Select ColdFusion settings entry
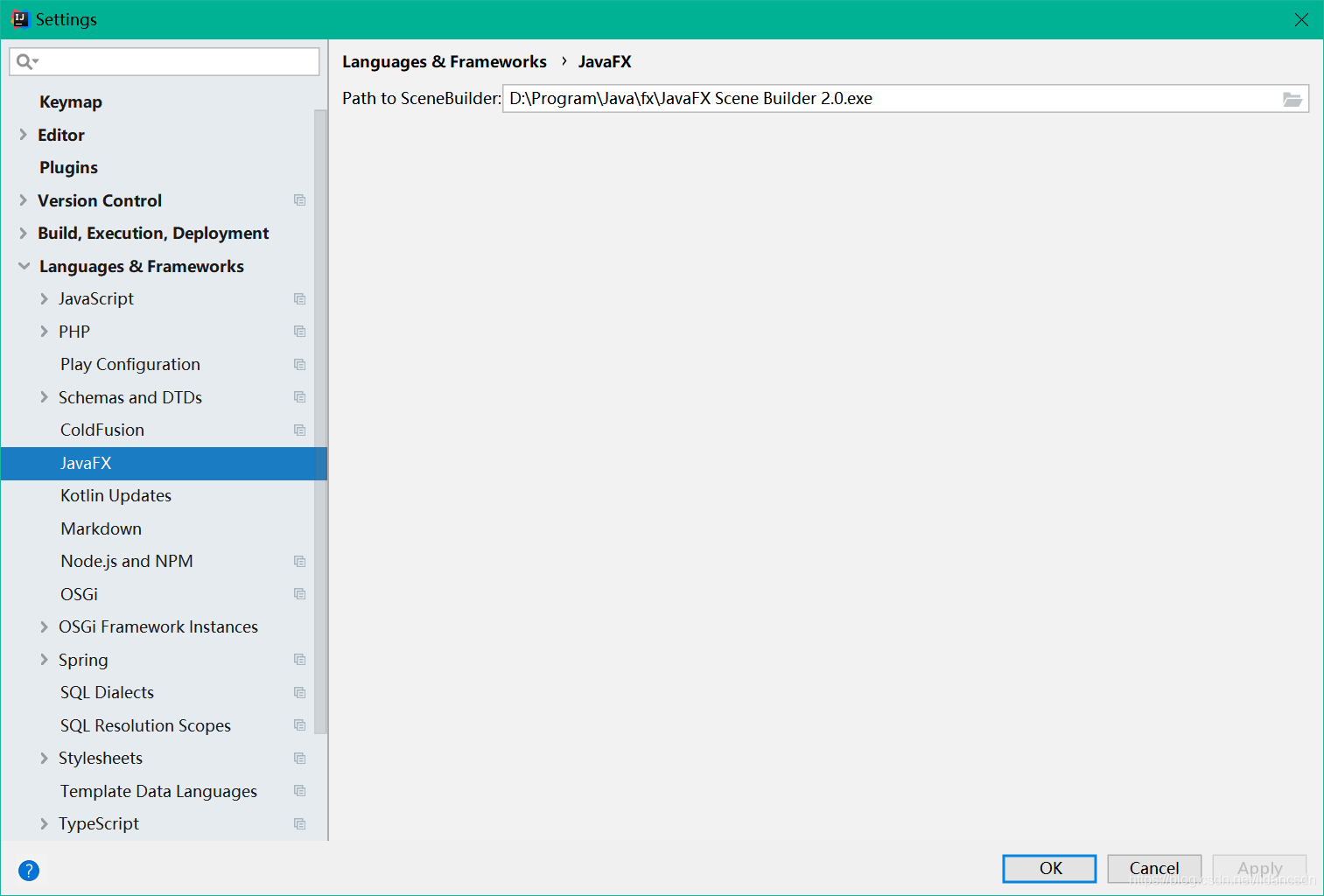Image resolution: width=1324 pixels, height=896 pixels. coord(102,430)
